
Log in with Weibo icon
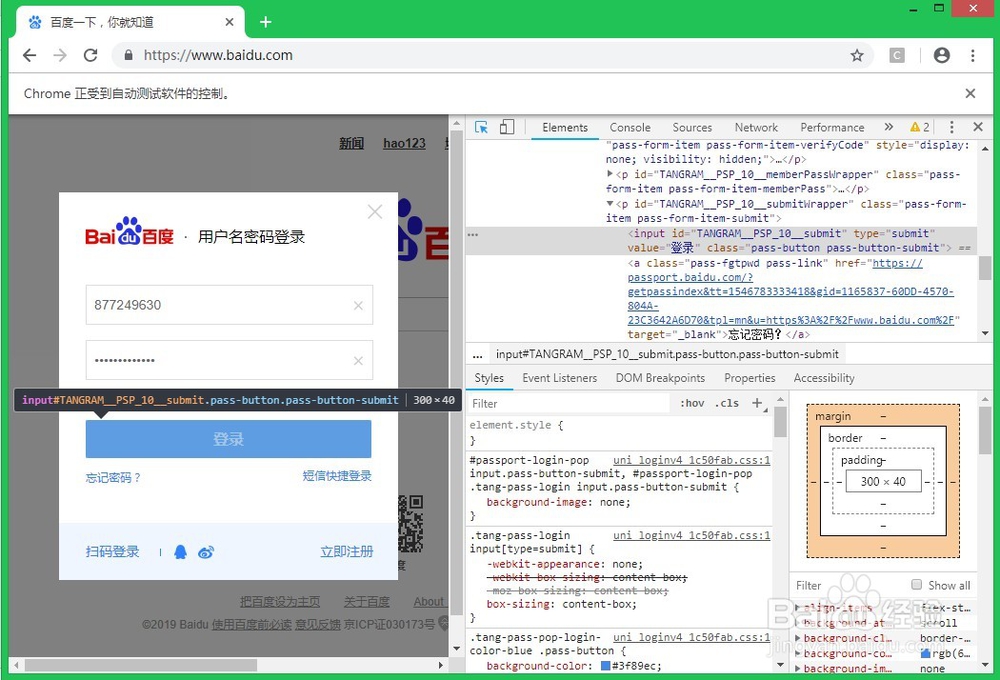[206, 552]
